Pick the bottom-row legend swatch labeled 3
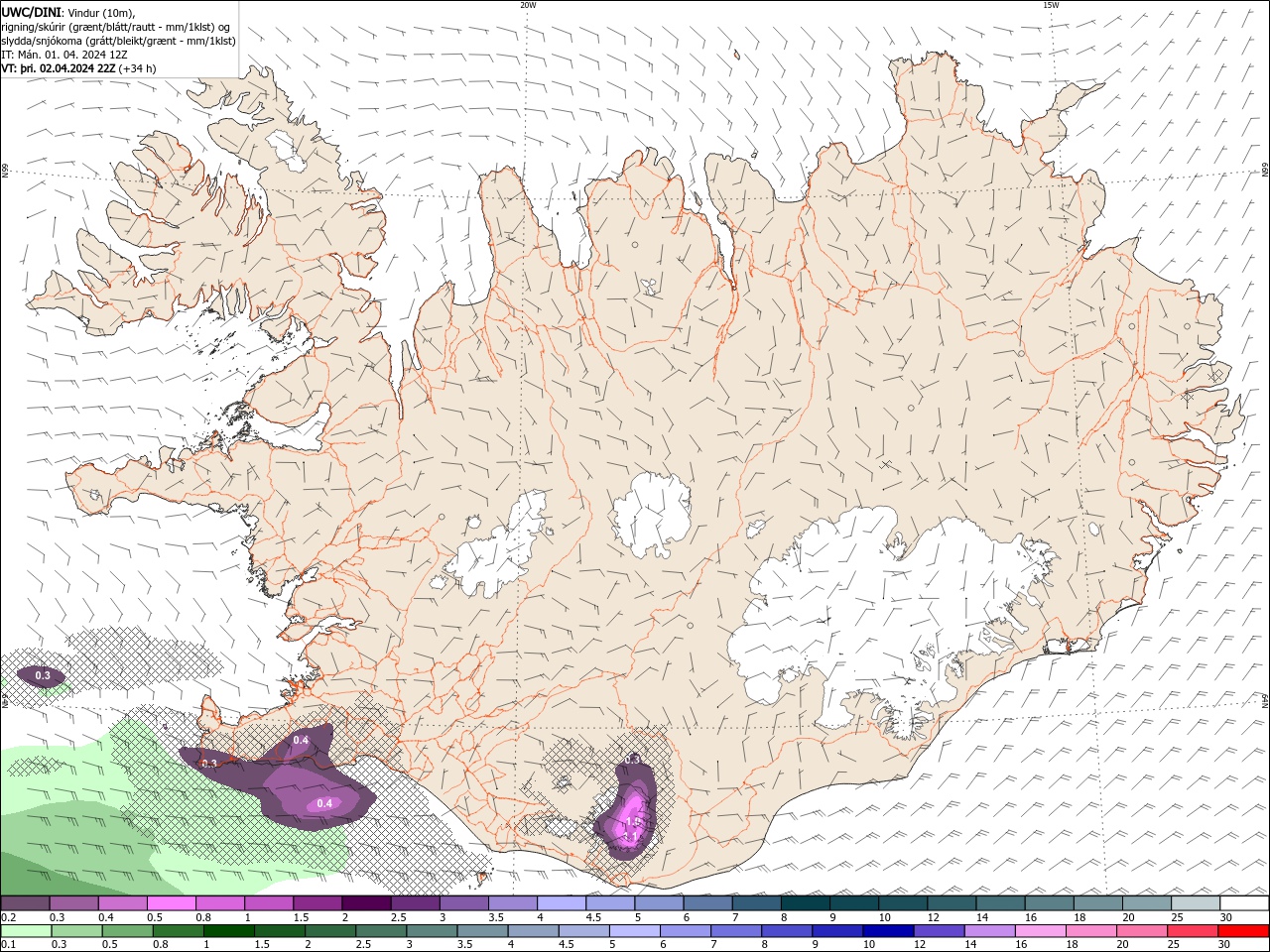Image resolution: width=1270 pixels, height=952 pixels. tap(432, 931)
